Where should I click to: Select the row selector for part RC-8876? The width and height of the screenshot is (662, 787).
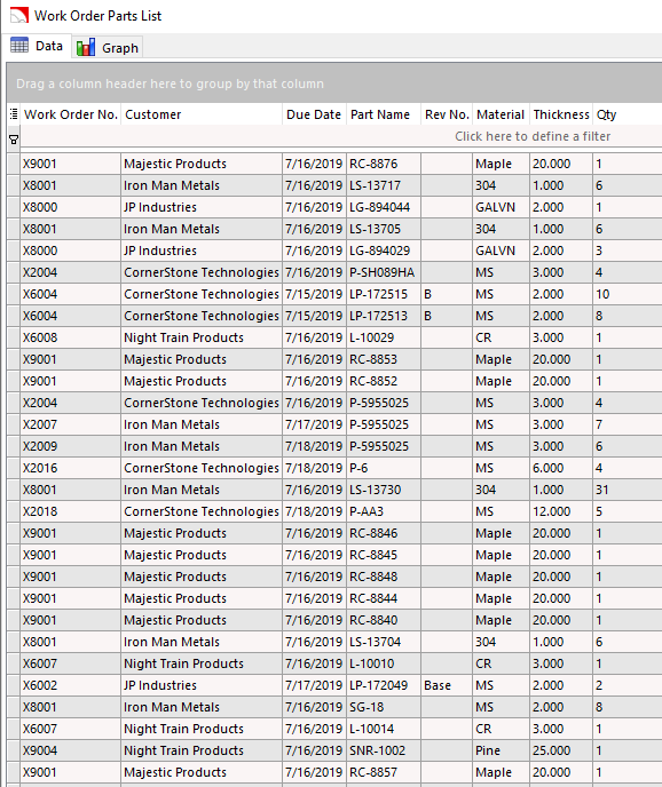click(x=14, y=164)
